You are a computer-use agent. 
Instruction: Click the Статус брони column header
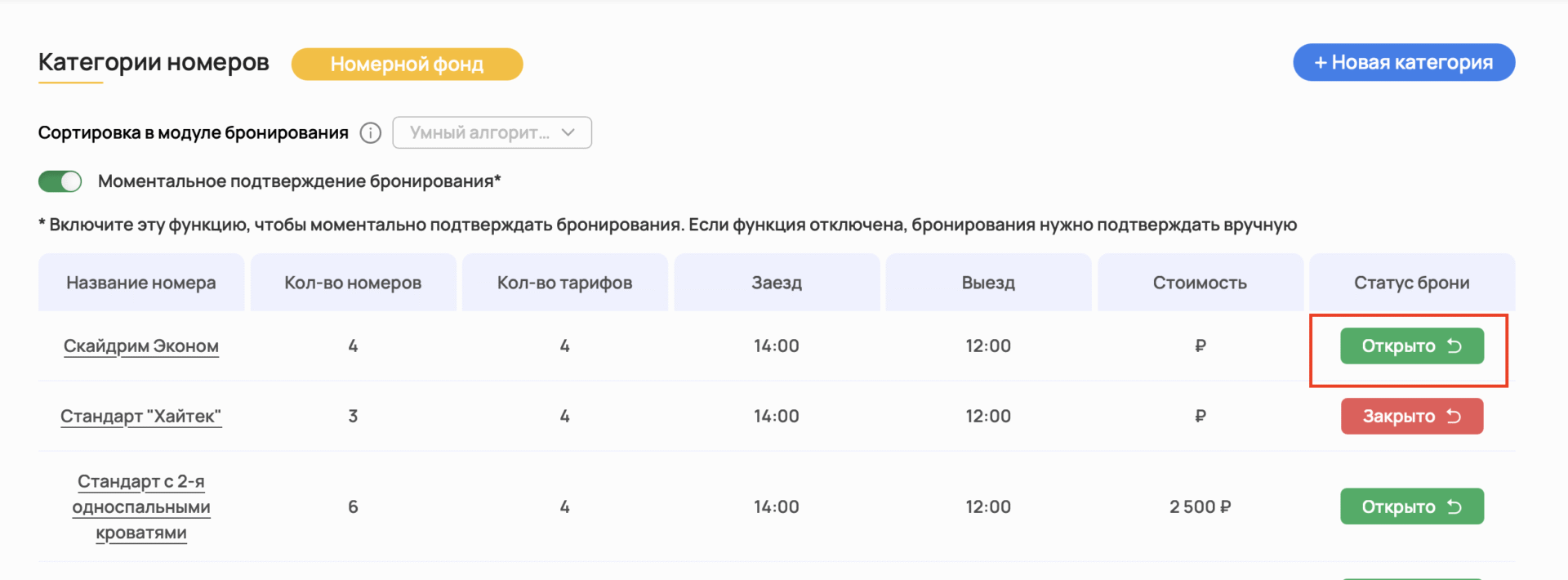[x=1411, y=283]
